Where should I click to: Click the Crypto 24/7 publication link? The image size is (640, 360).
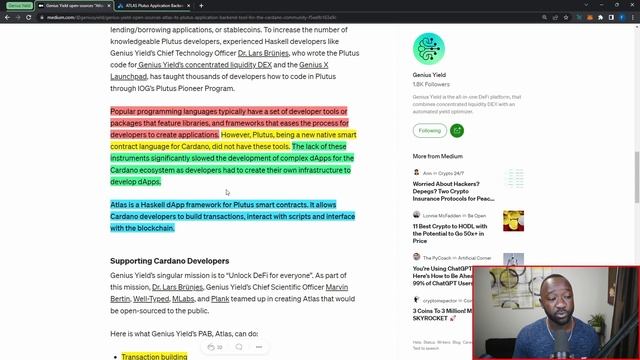tap(451, 173)
